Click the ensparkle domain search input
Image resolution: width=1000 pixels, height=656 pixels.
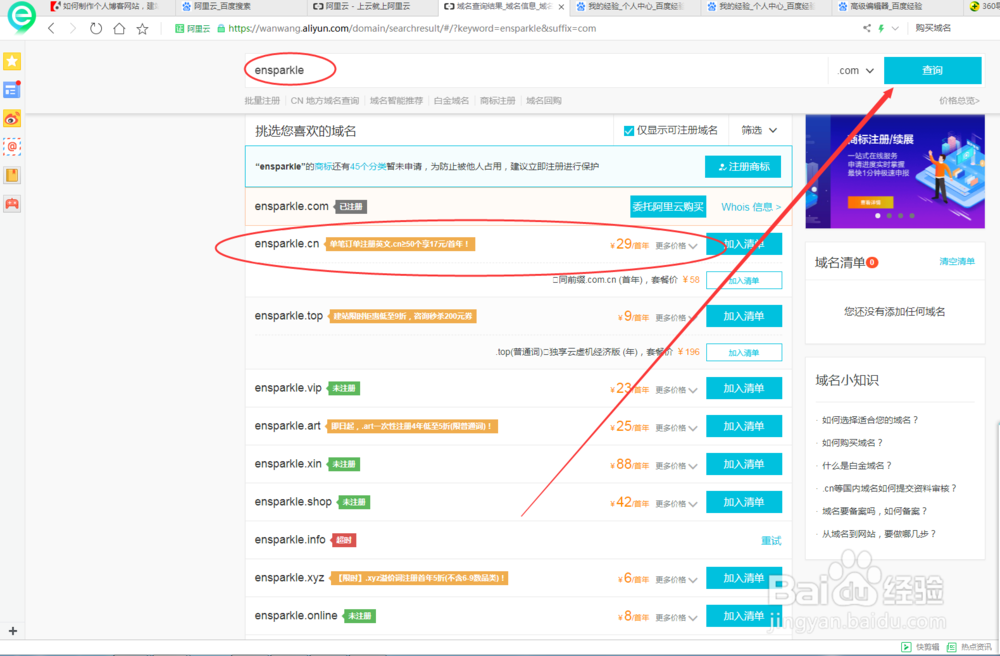tap(536, 70)
